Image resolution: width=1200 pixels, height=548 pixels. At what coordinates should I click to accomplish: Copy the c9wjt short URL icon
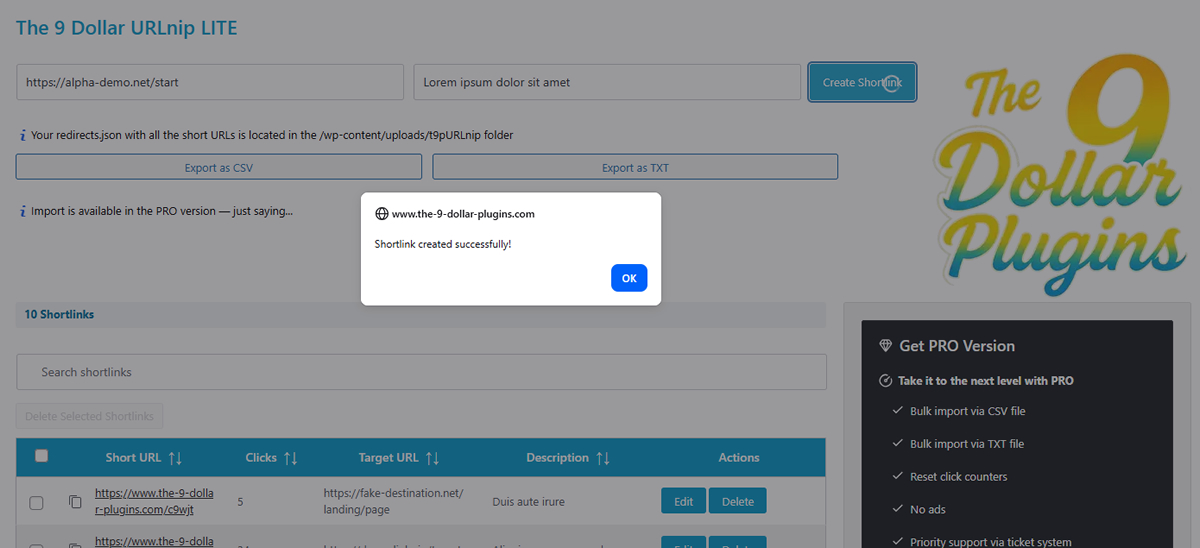(x=74, y=501)
